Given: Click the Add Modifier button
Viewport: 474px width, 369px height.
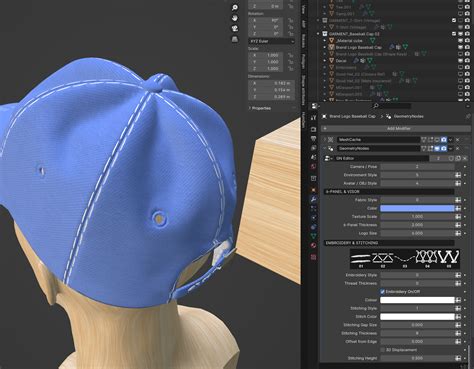Looking at the screenshot, I should [396, 128].
